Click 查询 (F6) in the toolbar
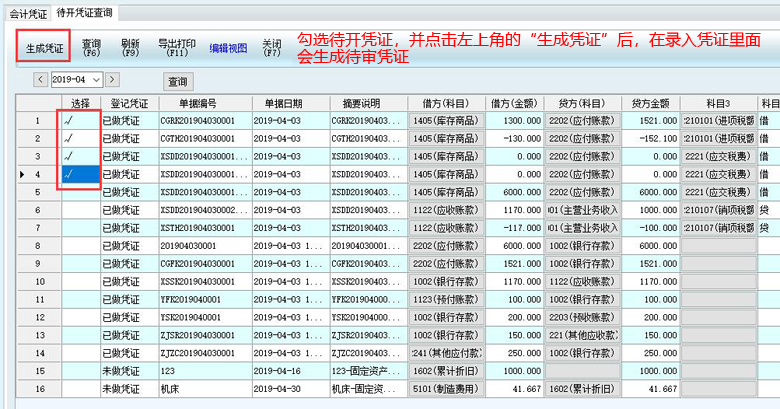 (91, 48)
